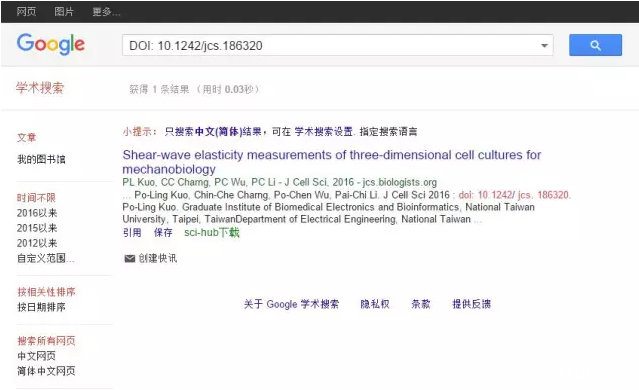Click the doi: 10.1242/jcs.186320 snippet text
The image size is (639, 390).
(x=514, y=195)
